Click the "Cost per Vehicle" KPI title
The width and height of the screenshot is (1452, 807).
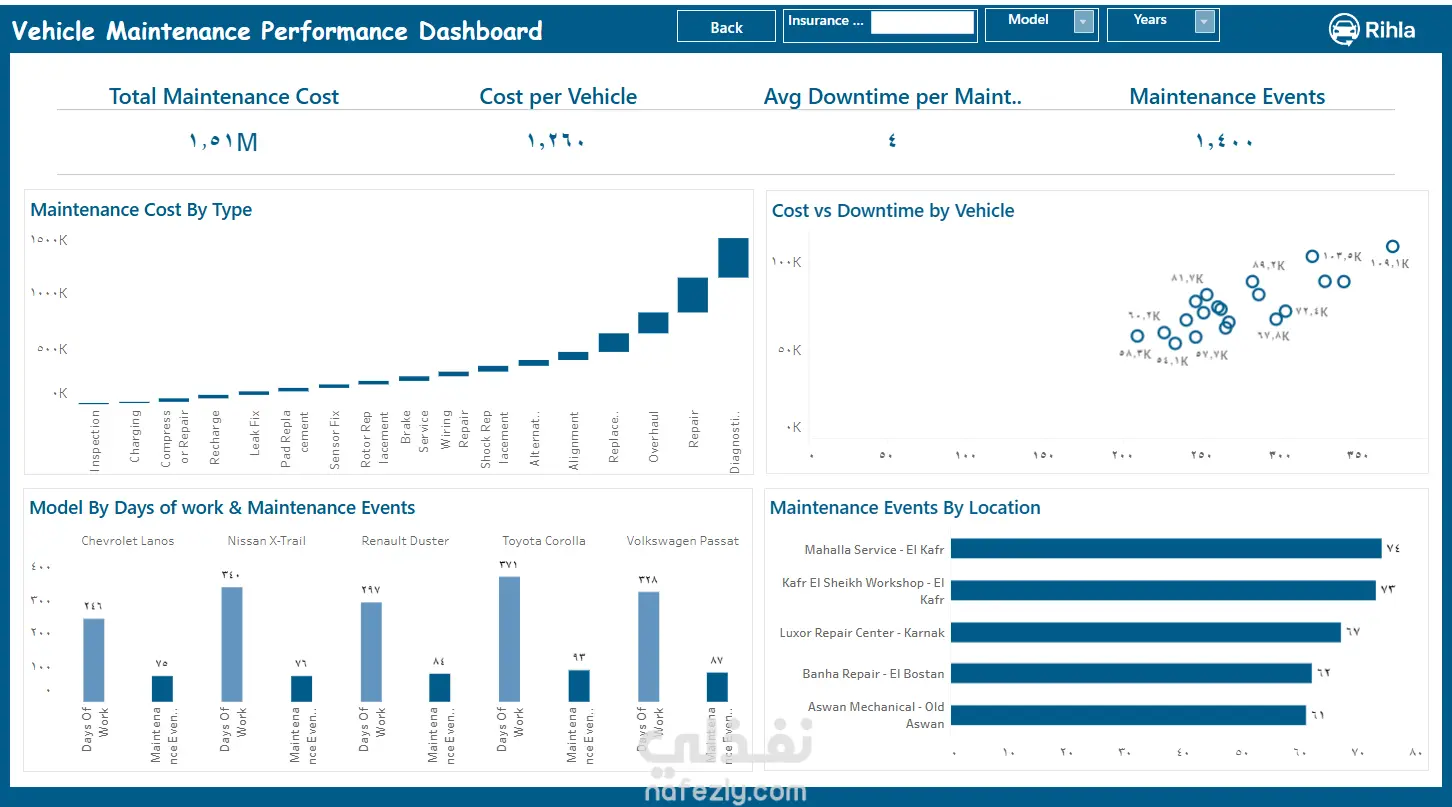(558, 97)
